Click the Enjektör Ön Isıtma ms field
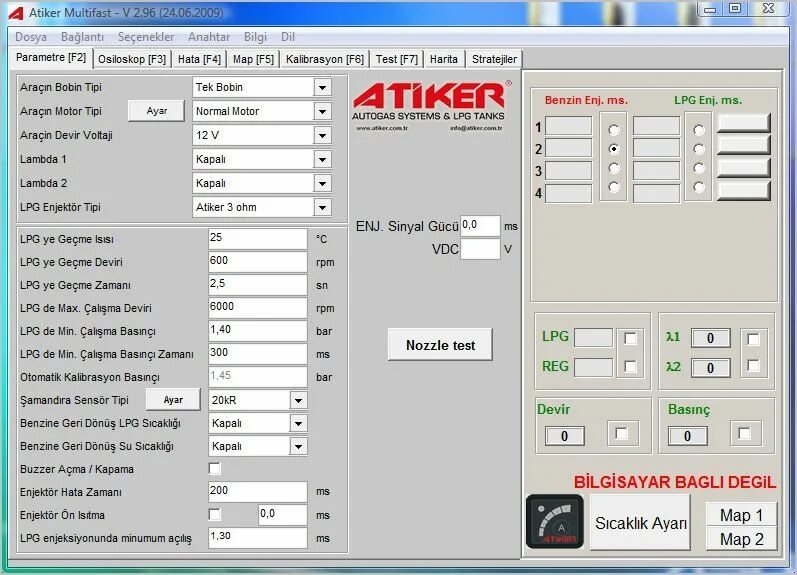The width and height of the screenshot is (797, 575). pyautogui.click(x=283, y=515)
